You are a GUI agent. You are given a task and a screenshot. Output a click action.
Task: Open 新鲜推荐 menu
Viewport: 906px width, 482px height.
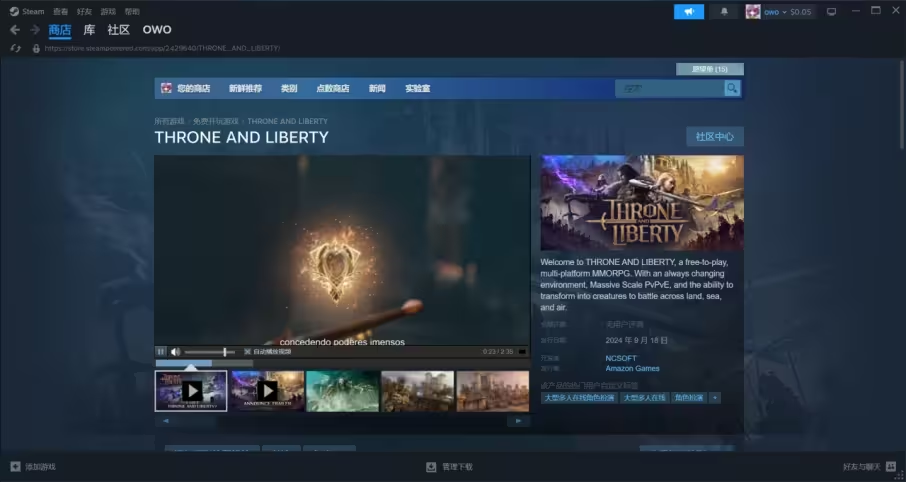pyautogui.click(x=245, y=88)
